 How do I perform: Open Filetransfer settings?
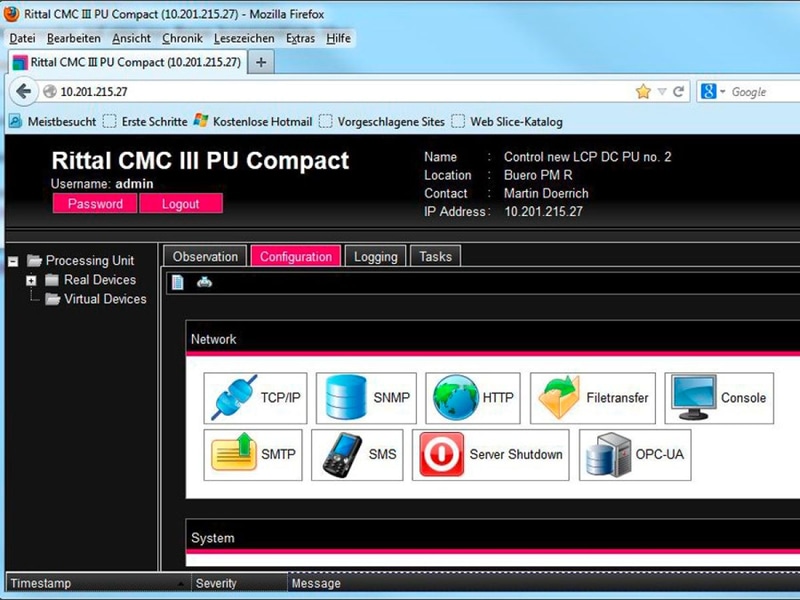coord(593,398)
